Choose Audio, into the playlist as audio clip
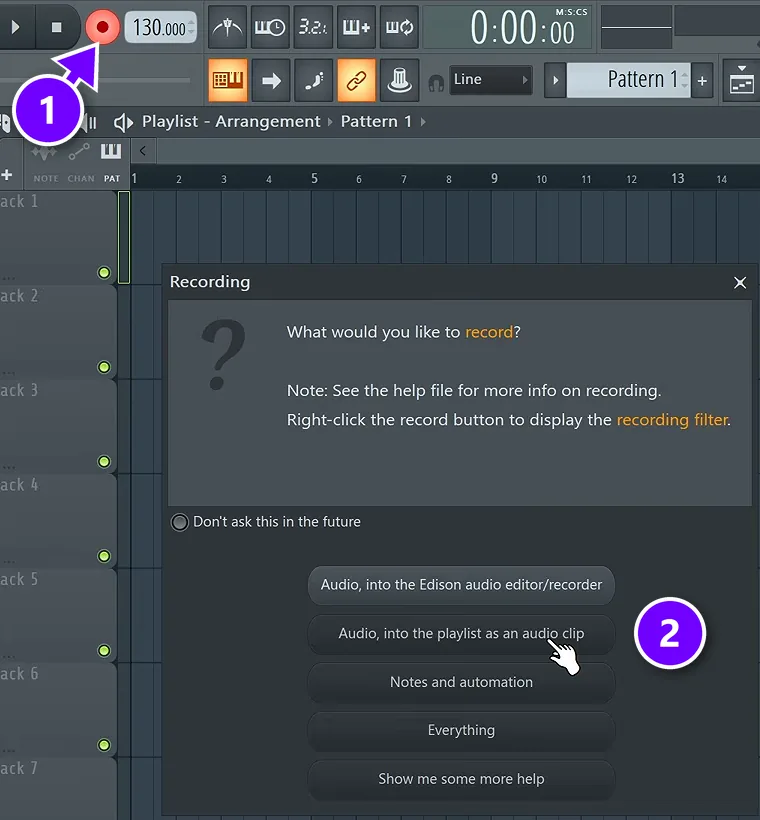This screenshot has width=760, height=820. click(x=461, y=633)
